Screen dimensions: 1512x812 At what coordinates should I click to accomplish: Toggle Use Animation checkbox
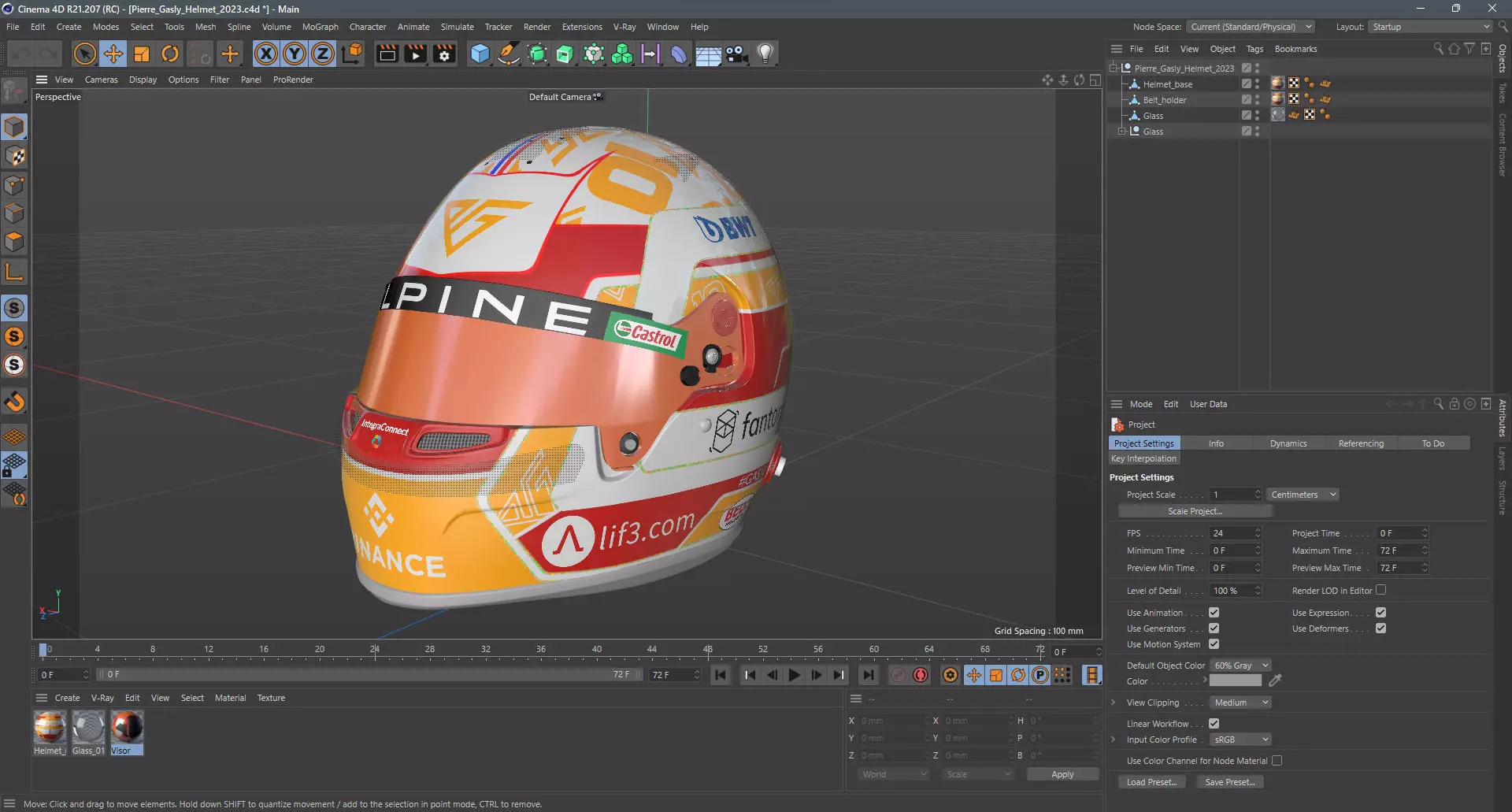[x=1214, y=613]
